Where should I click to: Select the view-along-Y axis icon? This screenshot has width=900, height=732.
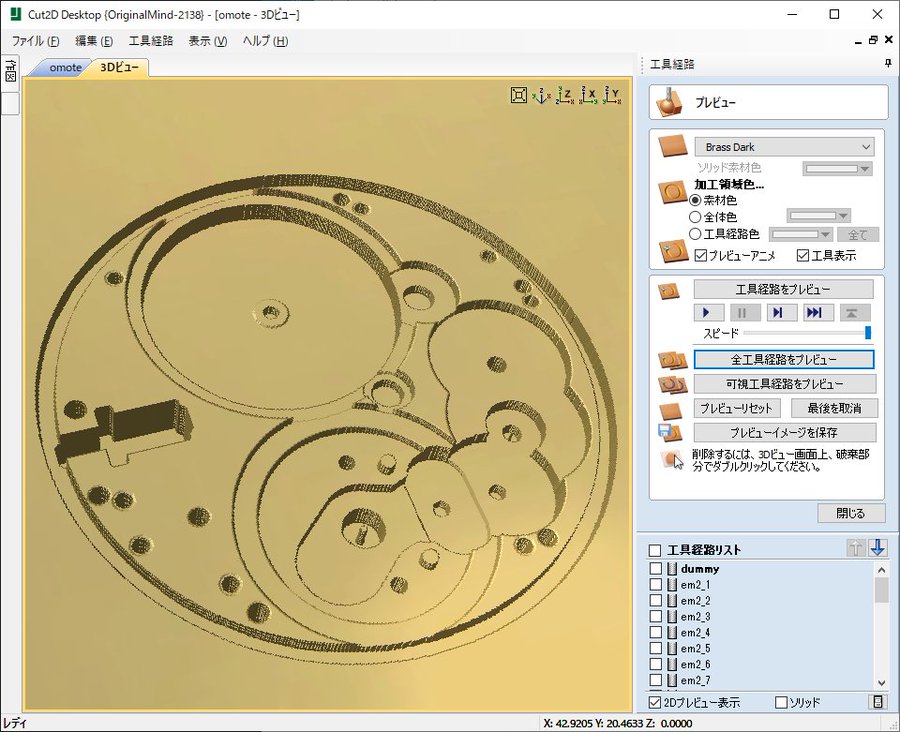(613, 95)
